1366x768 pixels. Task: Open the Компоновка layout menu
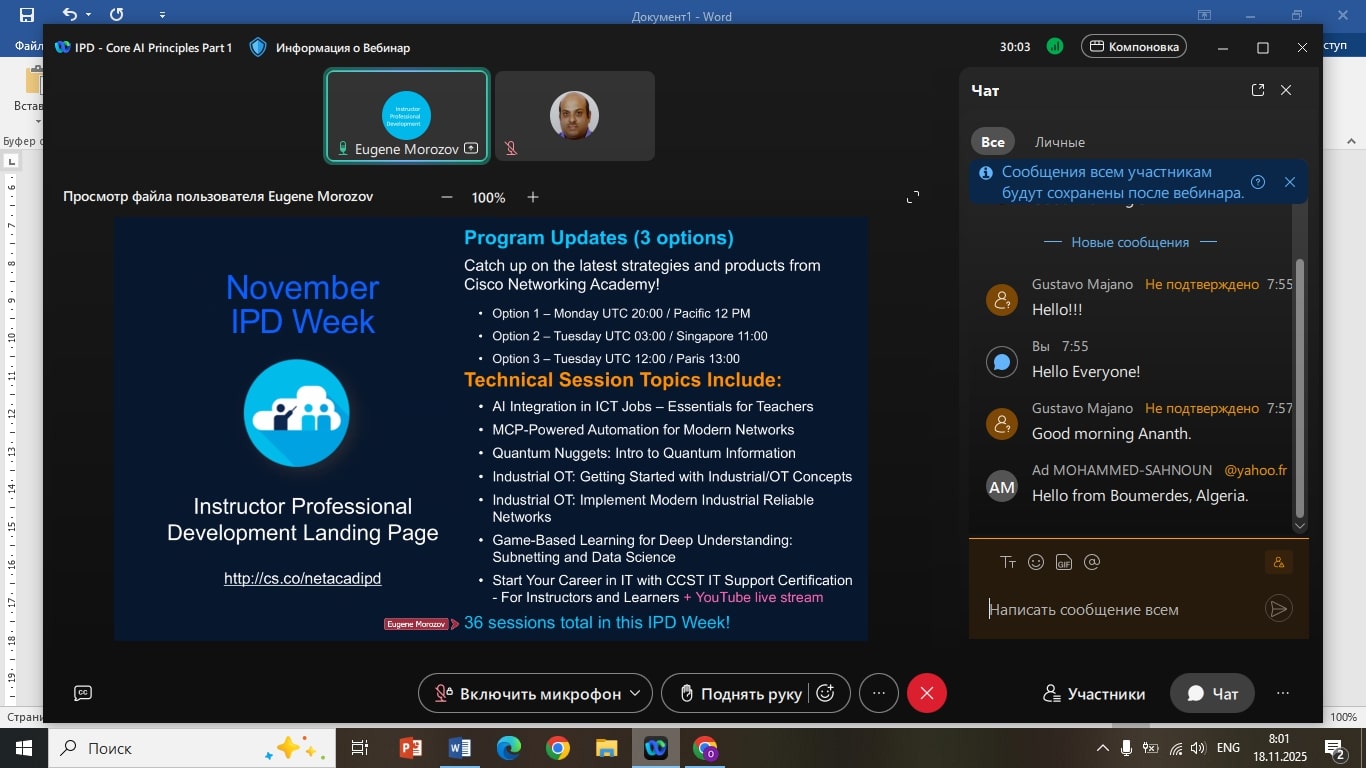click(x=1134, y=46)
